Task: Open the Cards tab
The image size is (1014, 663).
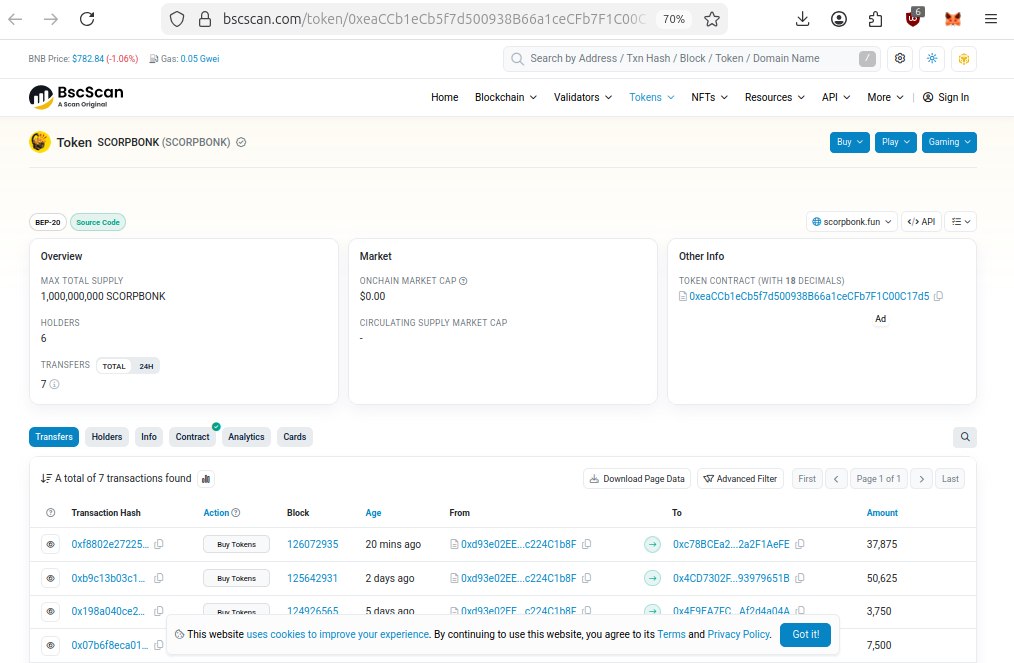Action: pos(294,437)
